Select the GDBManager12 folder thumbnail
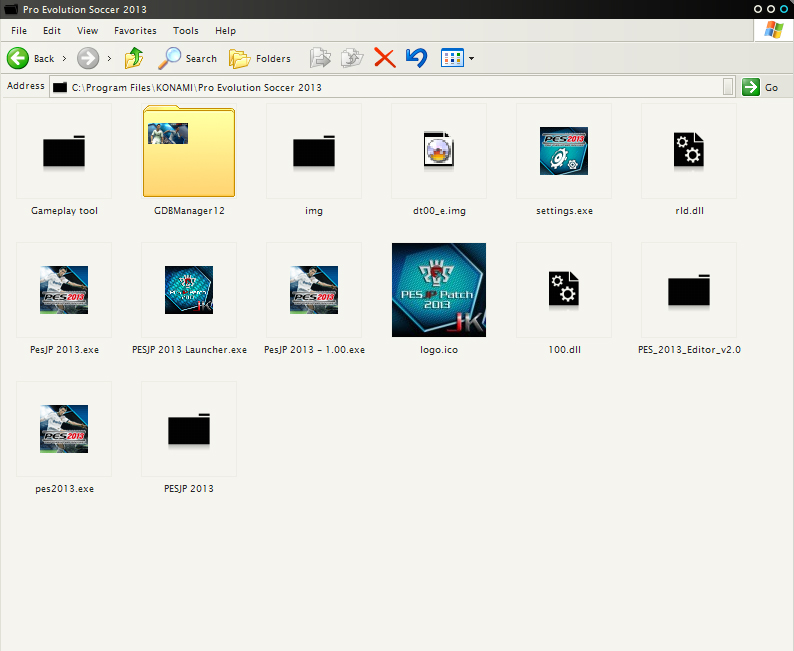Viewport: 794px width, 651px height. tap(189, 151)
